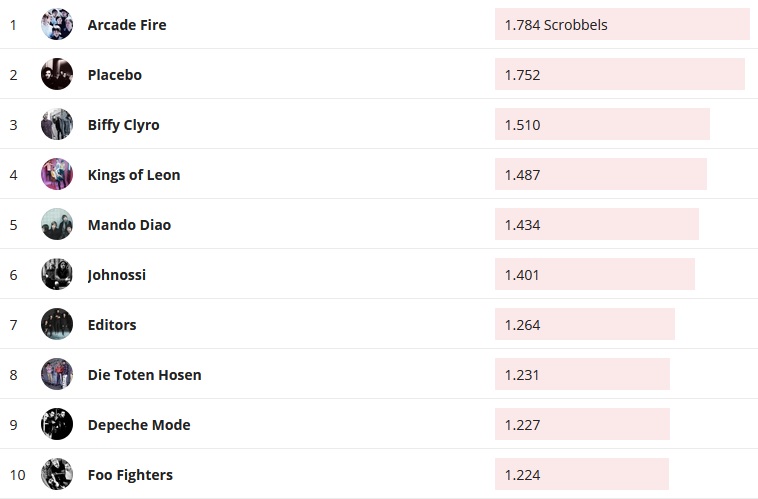Open the Kings of Leon avatar thumbnail
The width and height of the screenshot is (758, 499).
point(57,174)
